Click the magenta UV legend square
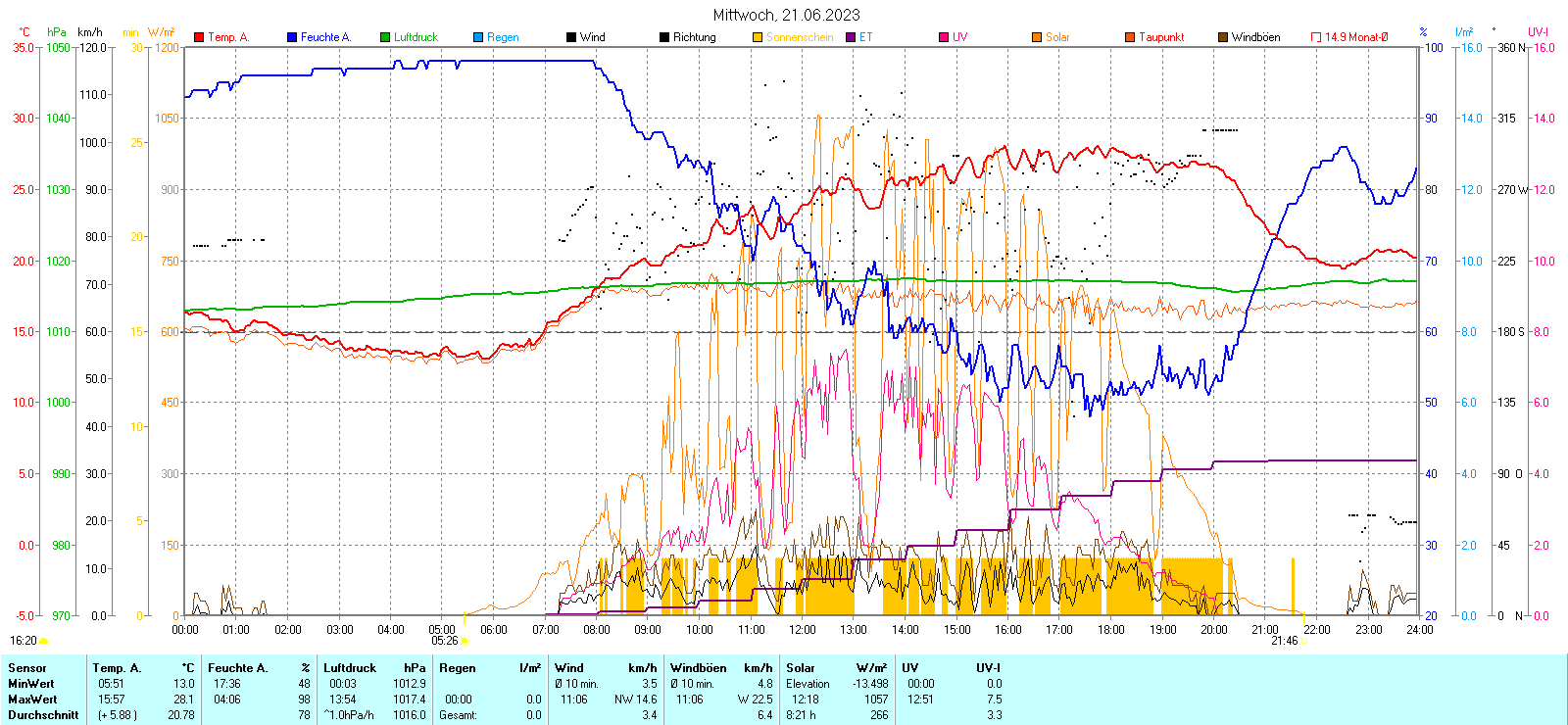Screen dimensions: 1568x725 point(944,37)
